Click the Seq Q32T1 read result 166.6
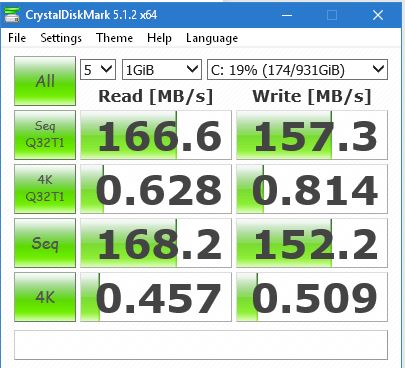This screenshot has width=405, height=368. click(x=156, y=135)
